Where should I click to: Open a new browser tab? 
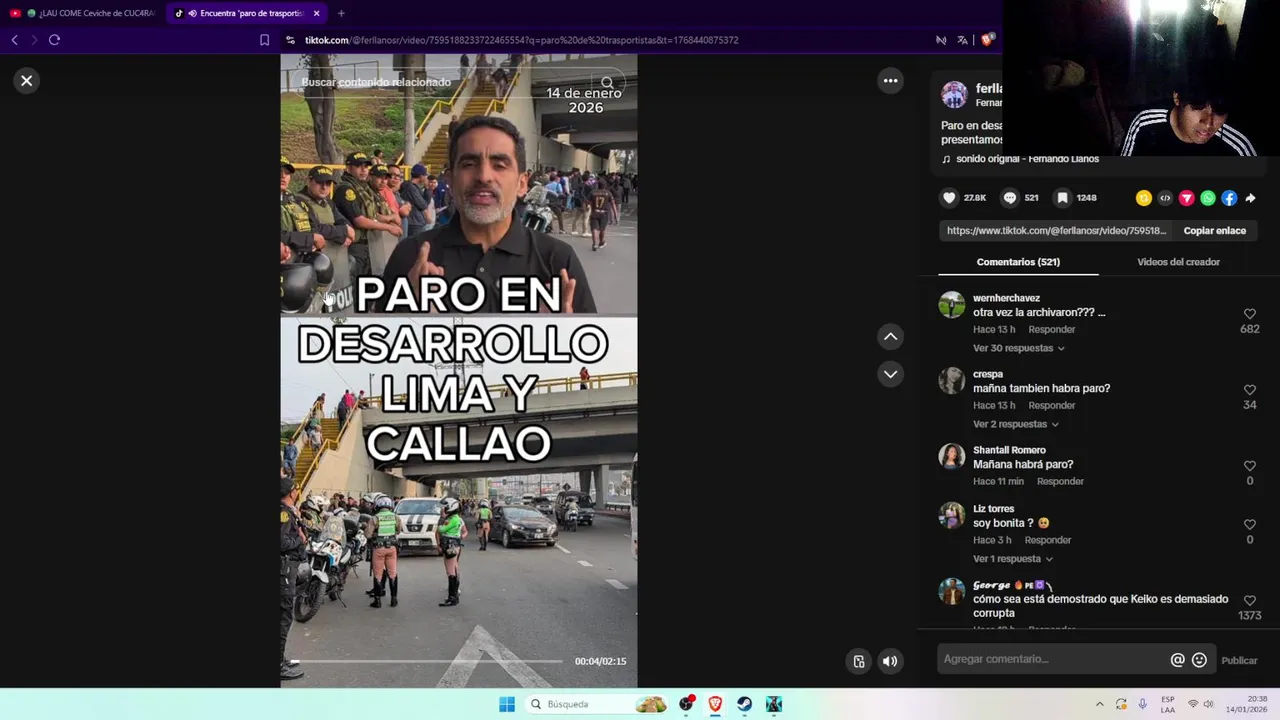click(341, 13)
